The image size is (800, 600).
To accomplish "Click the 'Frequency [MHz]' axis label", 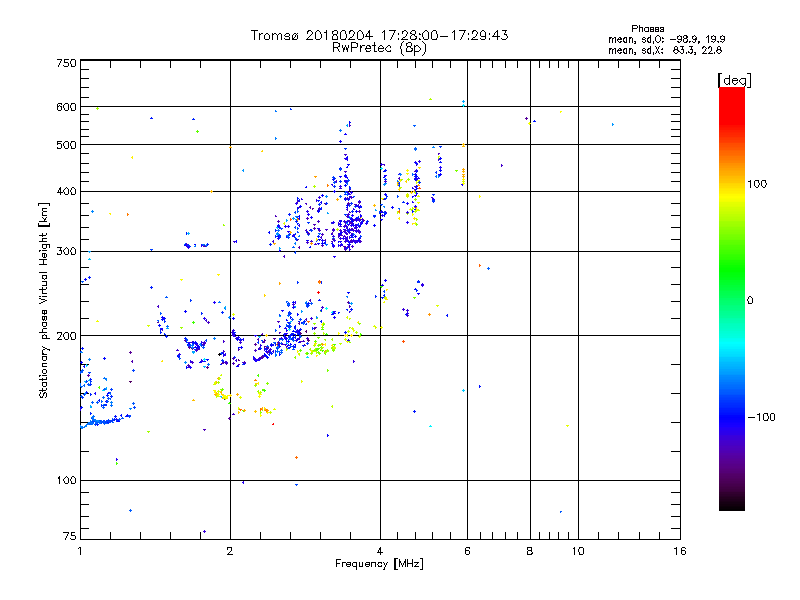I will click(379, 564).
